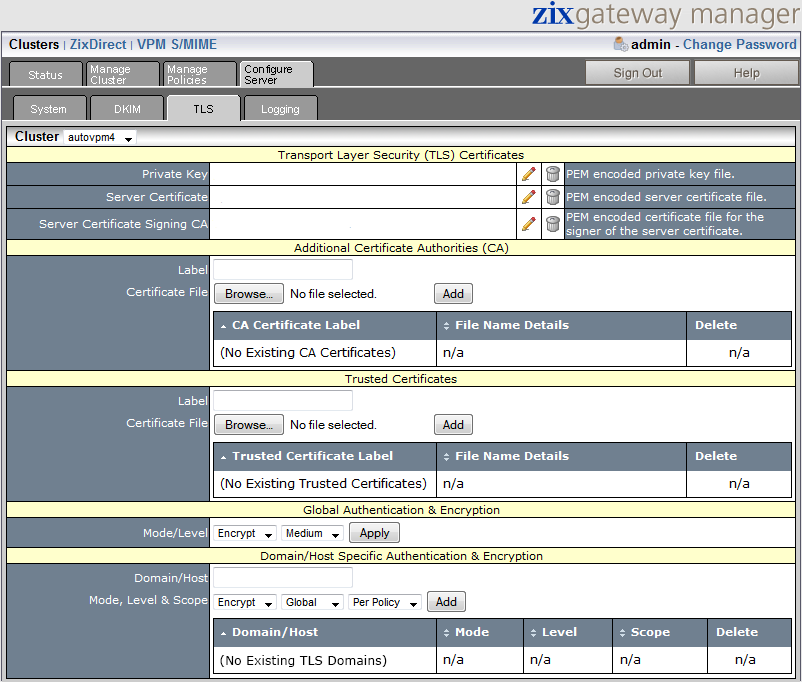Delete the Server Certificate using trash icon

pyautogui.click(x=552, y=197)
